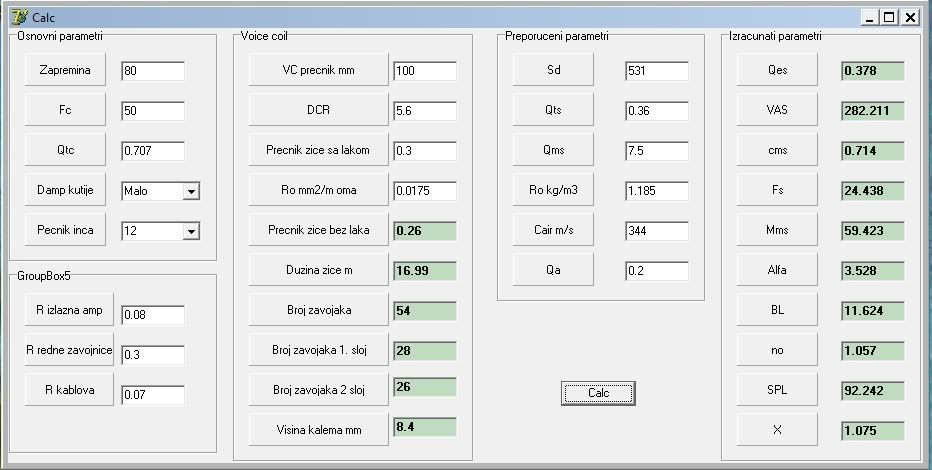Click the VAS button
Image resolution: width=932 pixels, height=470 pixels.
[777, 110]
